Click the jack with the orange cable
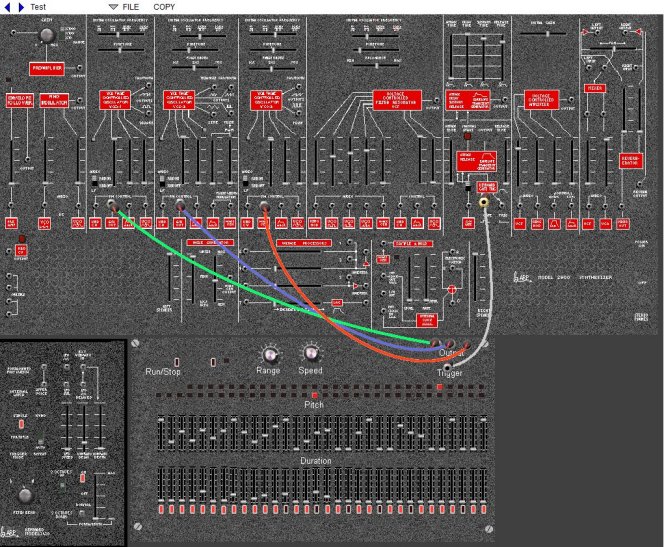664x547 pixels. pos(264,207)
